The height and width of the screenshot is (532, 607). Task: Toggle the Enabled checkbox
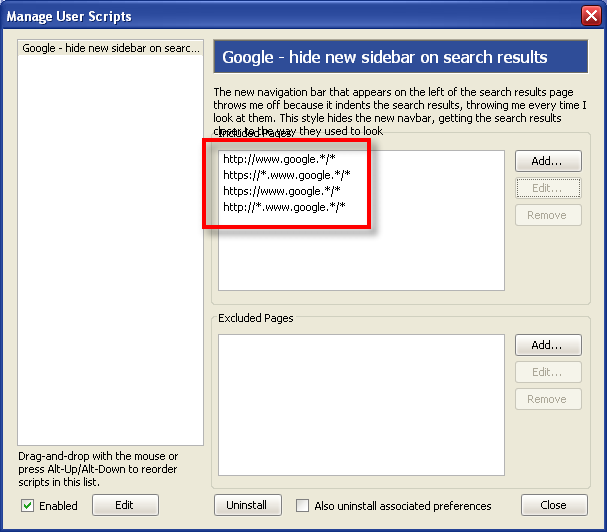27,505
